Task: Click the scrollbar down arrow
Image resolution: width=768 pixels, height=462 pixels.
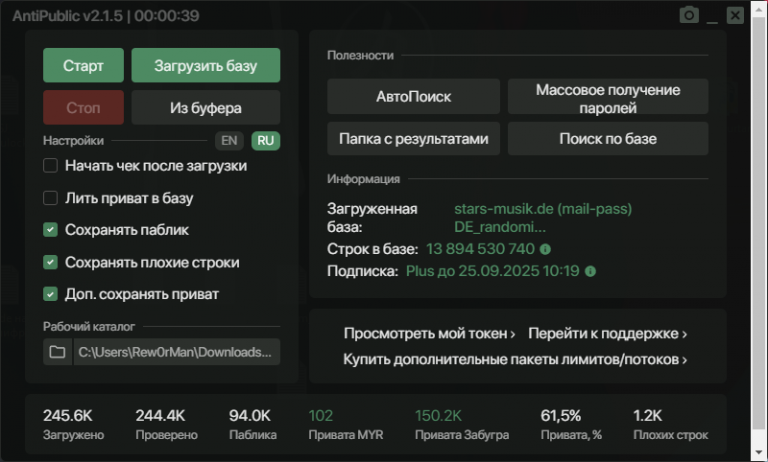Action: tap(759, 452)
